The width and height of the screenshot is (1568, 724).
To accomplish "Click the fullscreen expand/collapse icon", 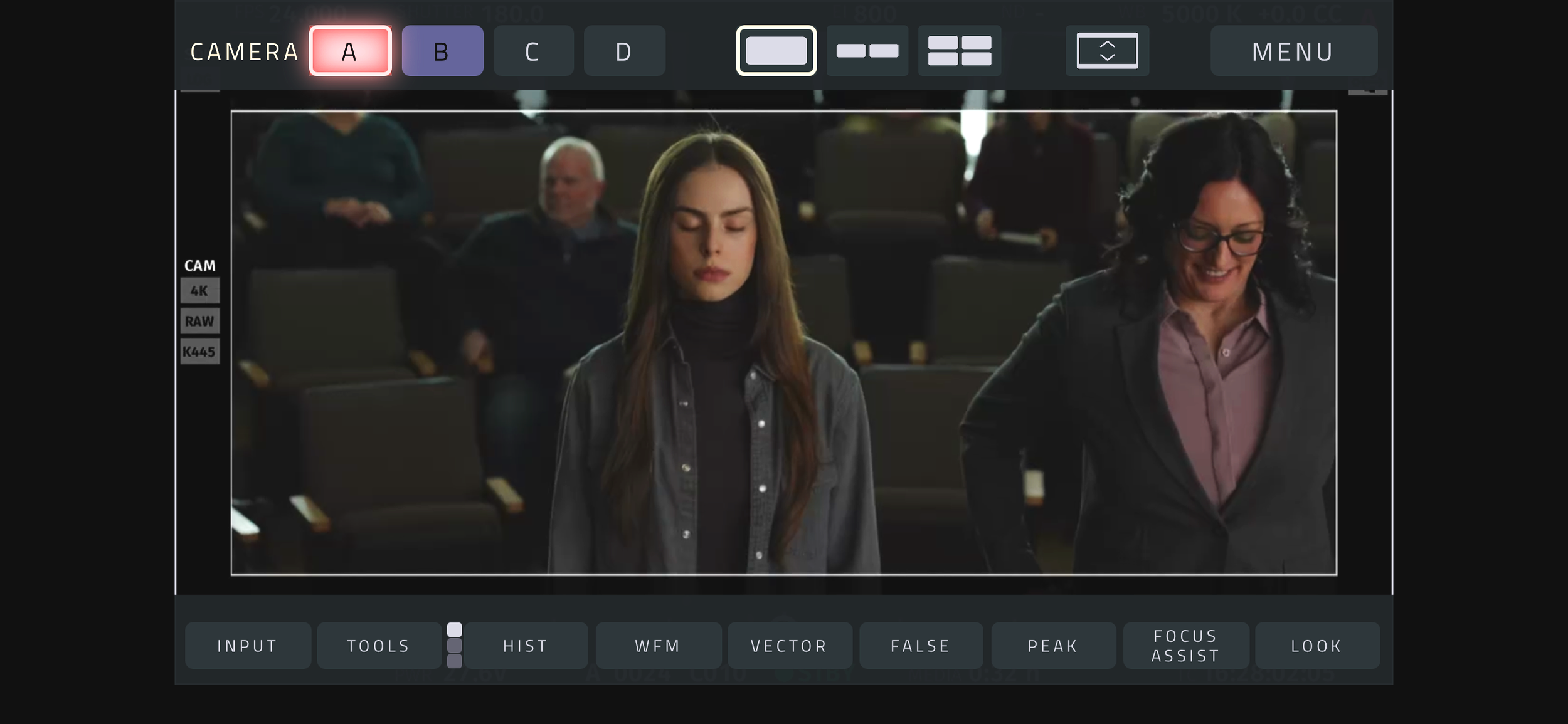I will (1107, 51).
